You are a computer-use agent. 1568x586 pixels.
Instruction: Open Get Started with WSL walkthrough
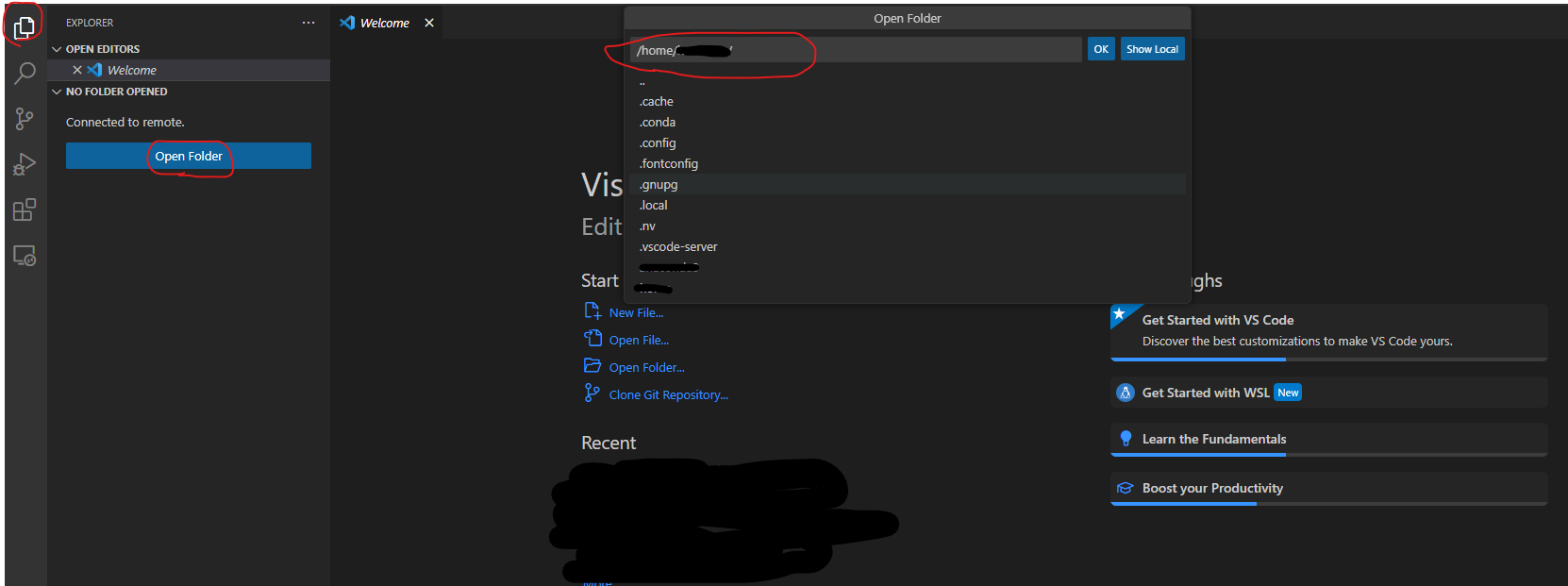tap(1329, 393)
